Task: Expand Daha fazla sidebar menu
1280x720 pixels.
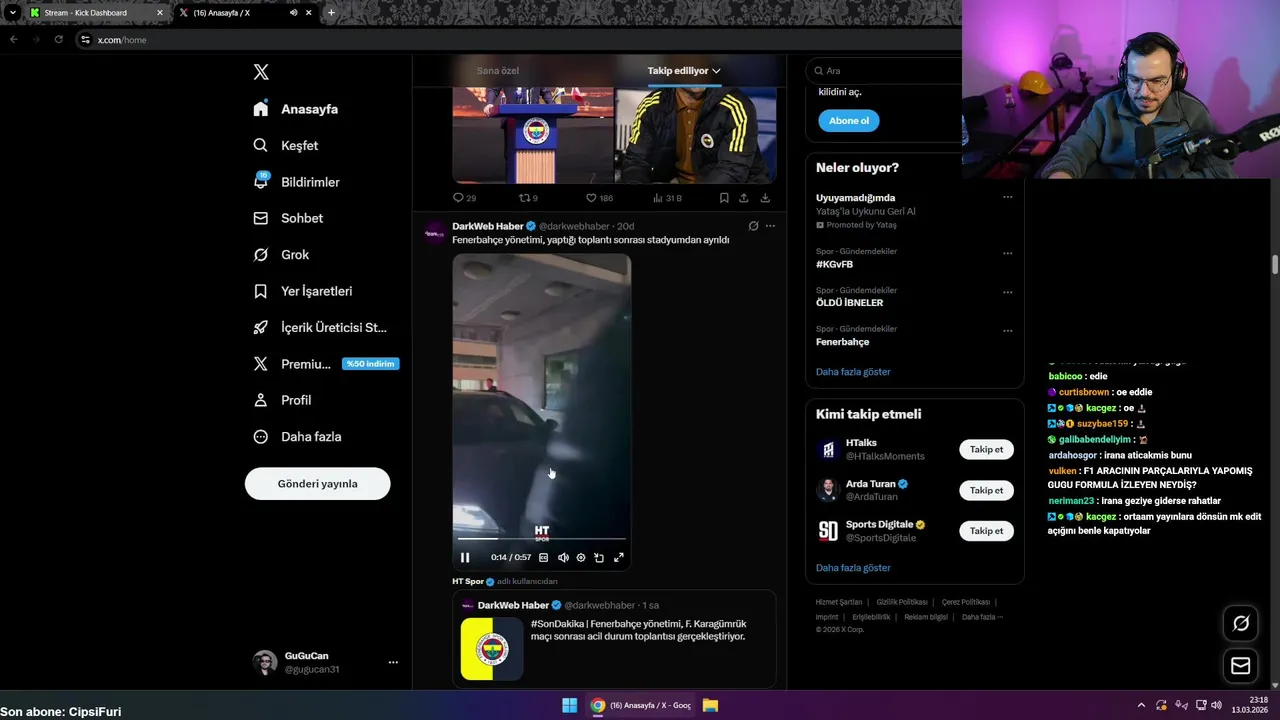Action: pos(297,436)
